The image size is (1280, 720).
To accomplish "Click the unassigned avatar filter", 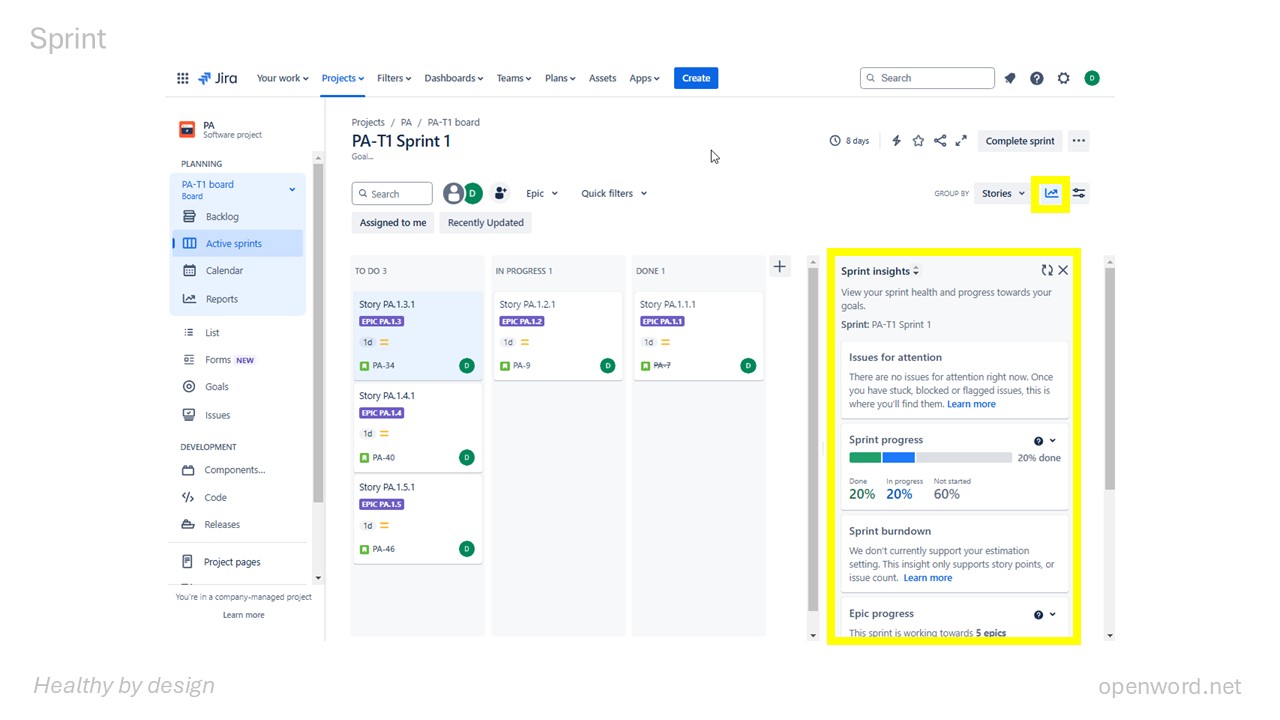I will pyautogui.click(x=453, y=193).
